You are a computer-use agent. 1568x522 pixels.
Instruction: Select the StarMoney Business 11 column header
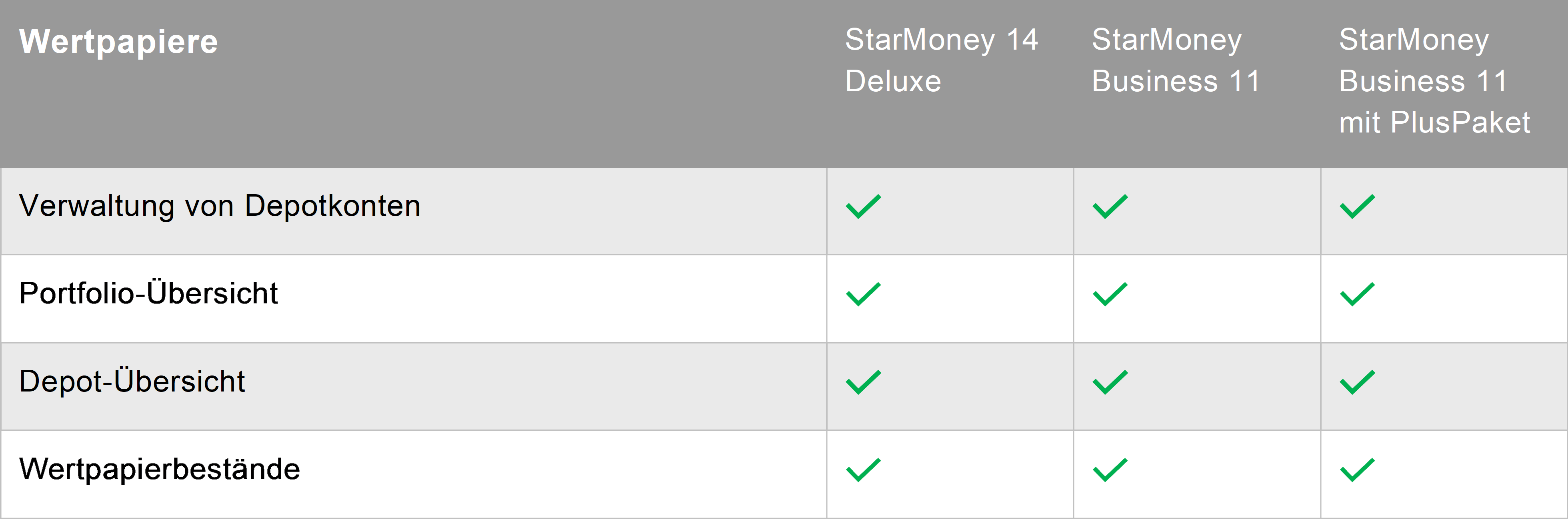(x=1175, y=60)
